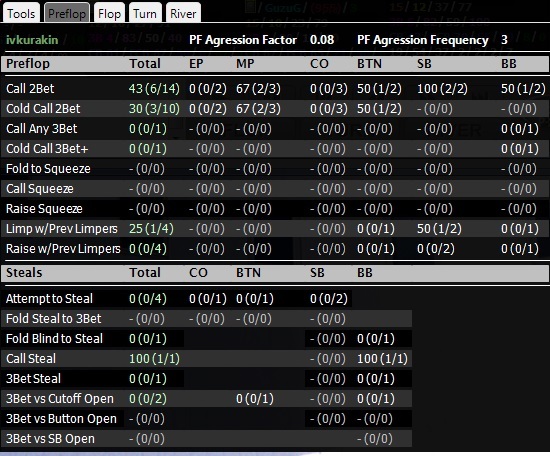Select the Cold Call 2Bet row label
The width and height of the screenshot is (550, 456).
pyautogui.click(x=43, y=108)
